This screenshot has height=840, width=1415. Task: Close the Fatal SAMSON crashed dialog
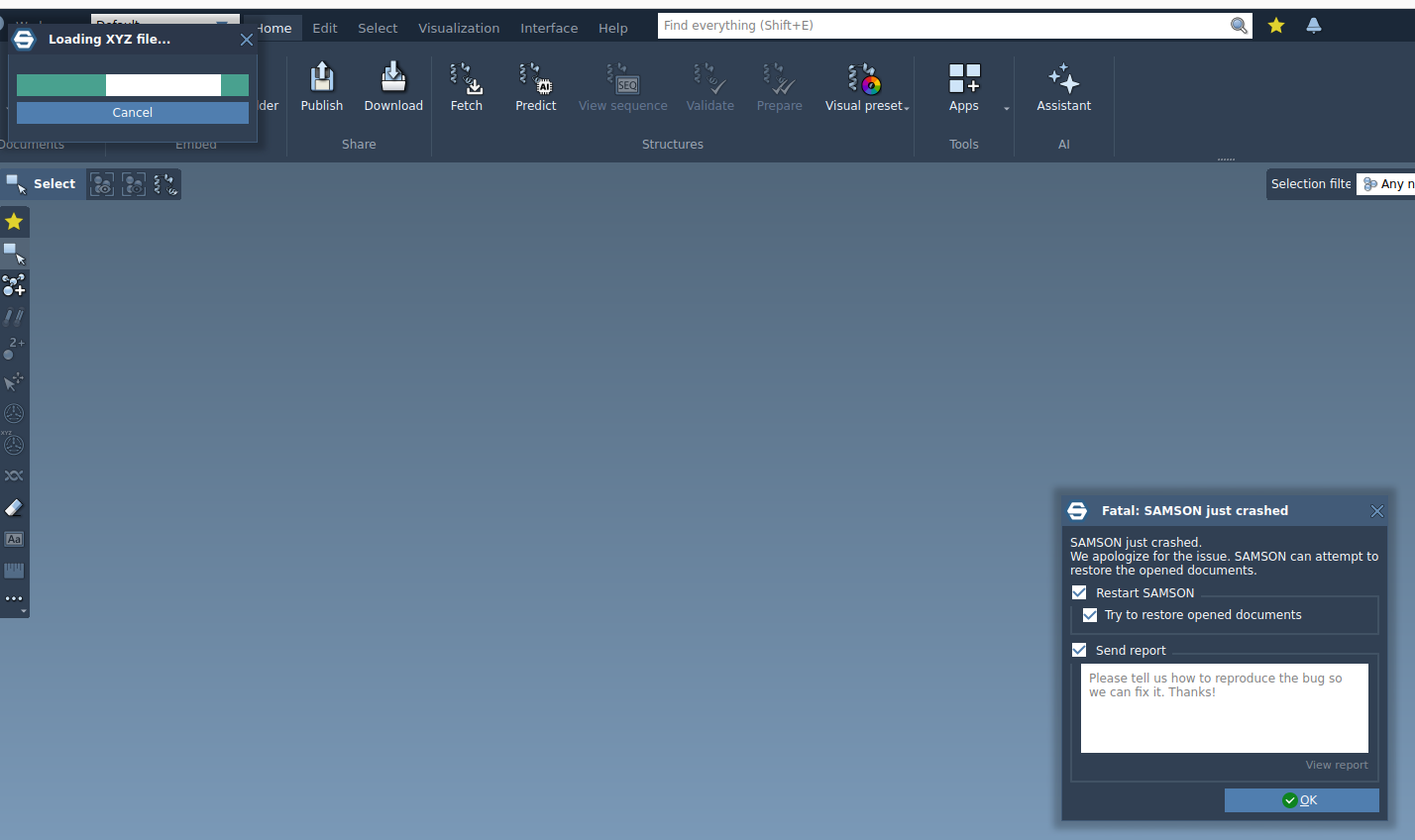click(1377, 511)
